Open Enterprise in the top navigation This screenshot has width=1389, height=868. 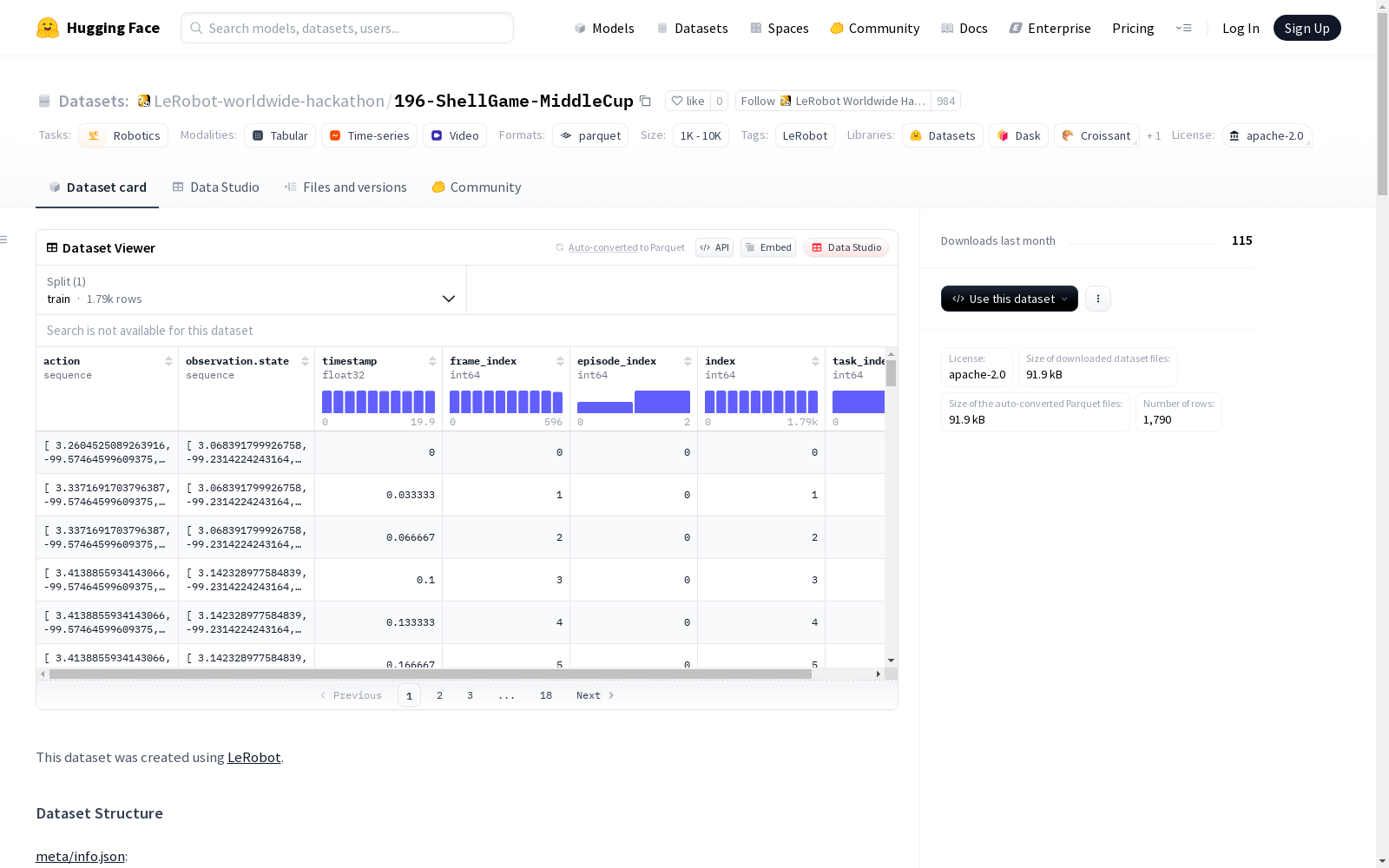1050,28
